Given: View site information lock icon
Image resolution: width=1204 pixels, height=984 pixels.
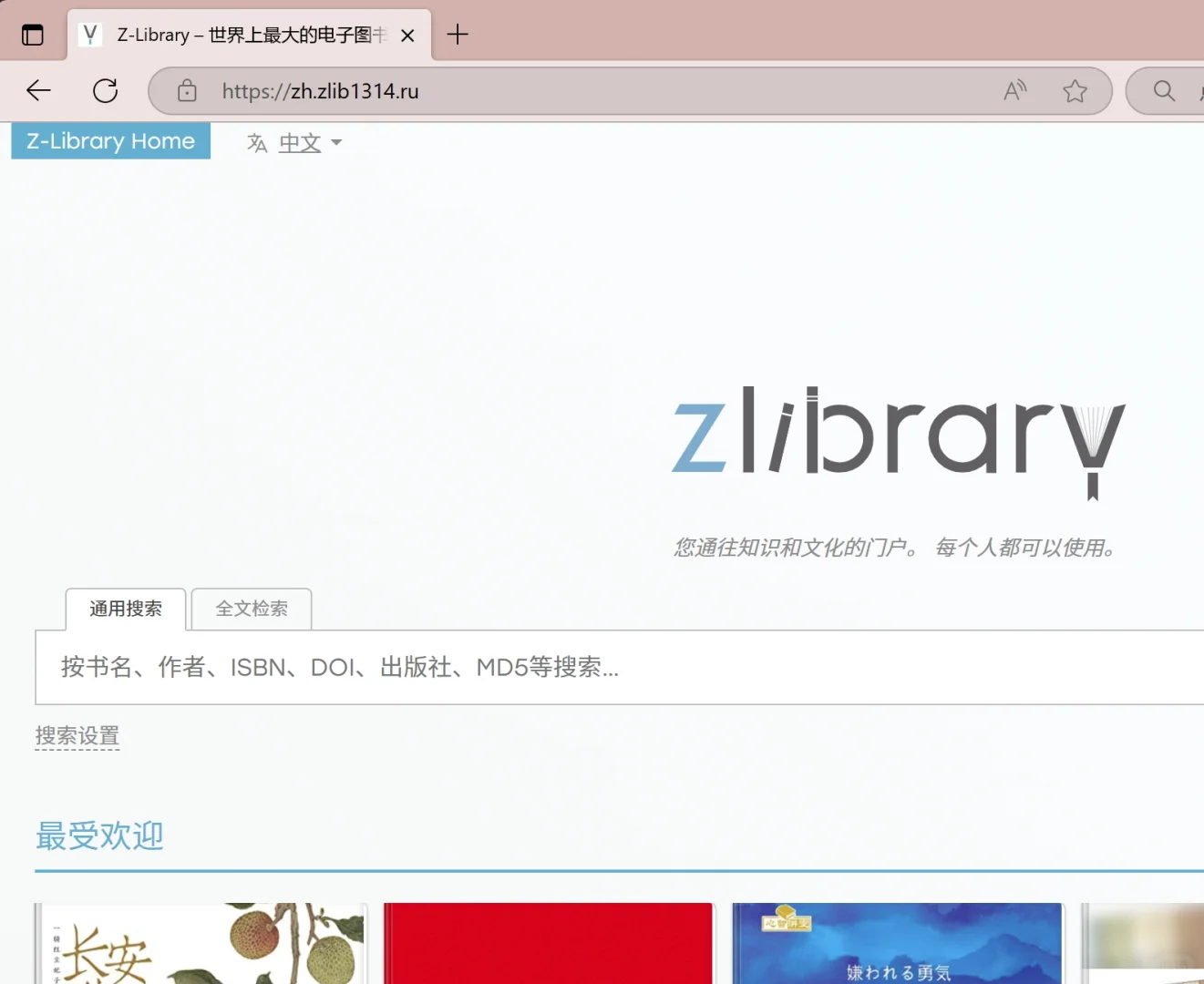Looking at the screenshot, I should click(x=187, y=90).
